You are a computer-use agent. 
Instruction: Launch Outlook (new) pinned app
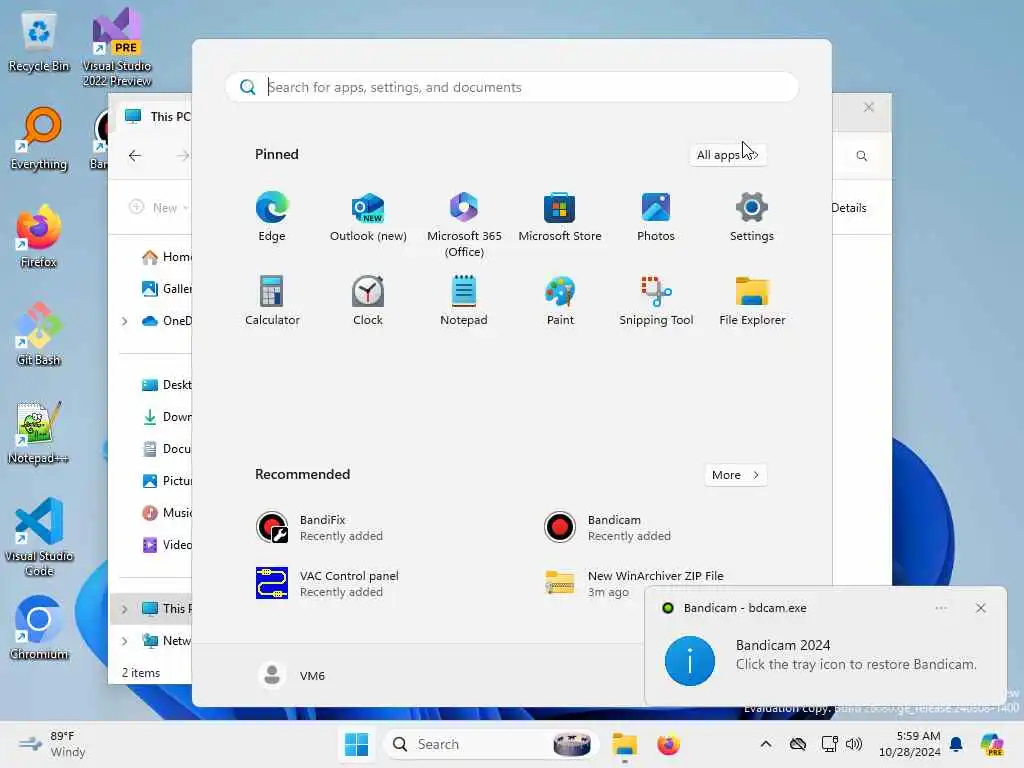[x=368, y=217]
